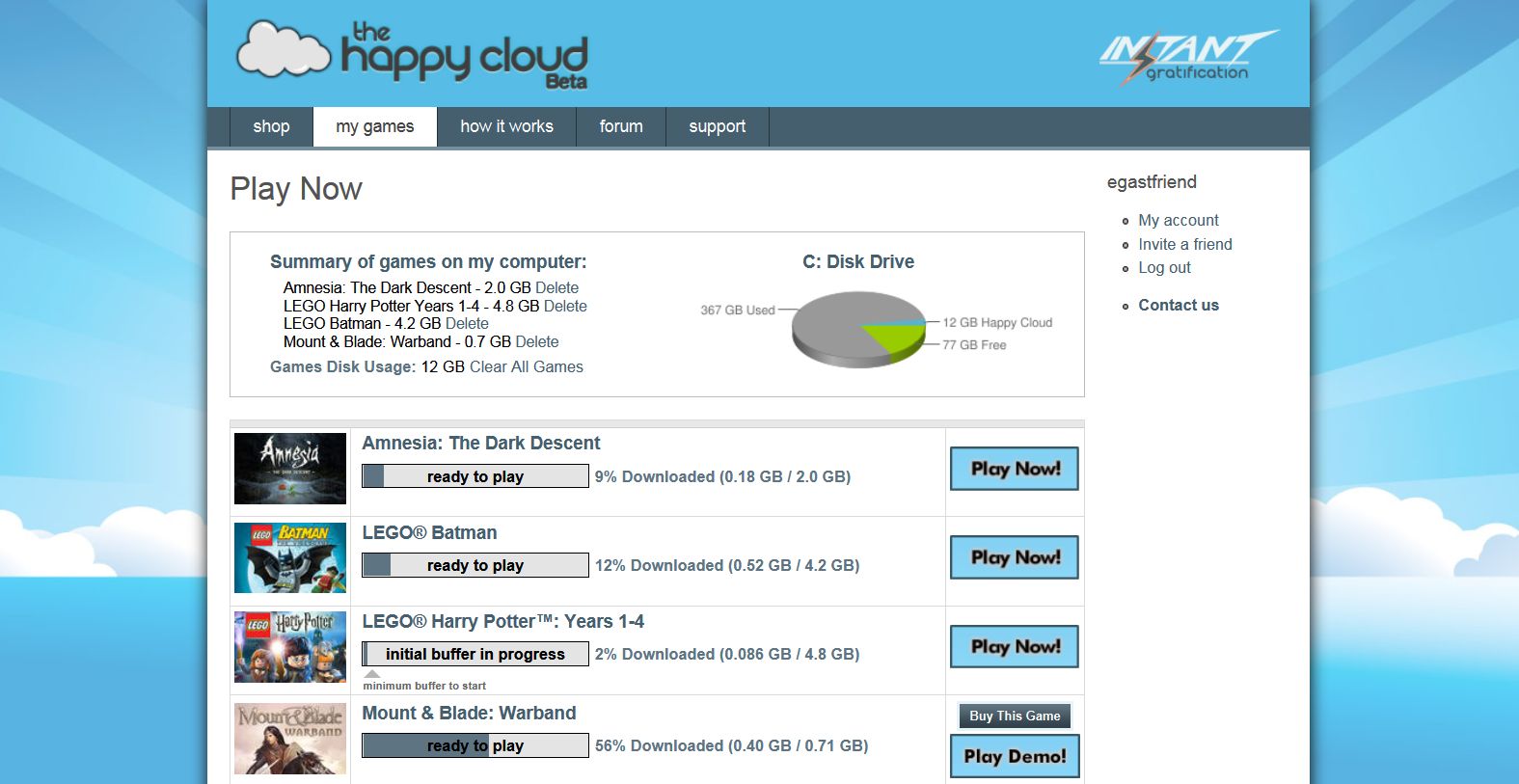Screen dimensions: 1519x784
Task: Delete LEGO Harry Potter Years 1-4
Action: click(x=565, y=306)
